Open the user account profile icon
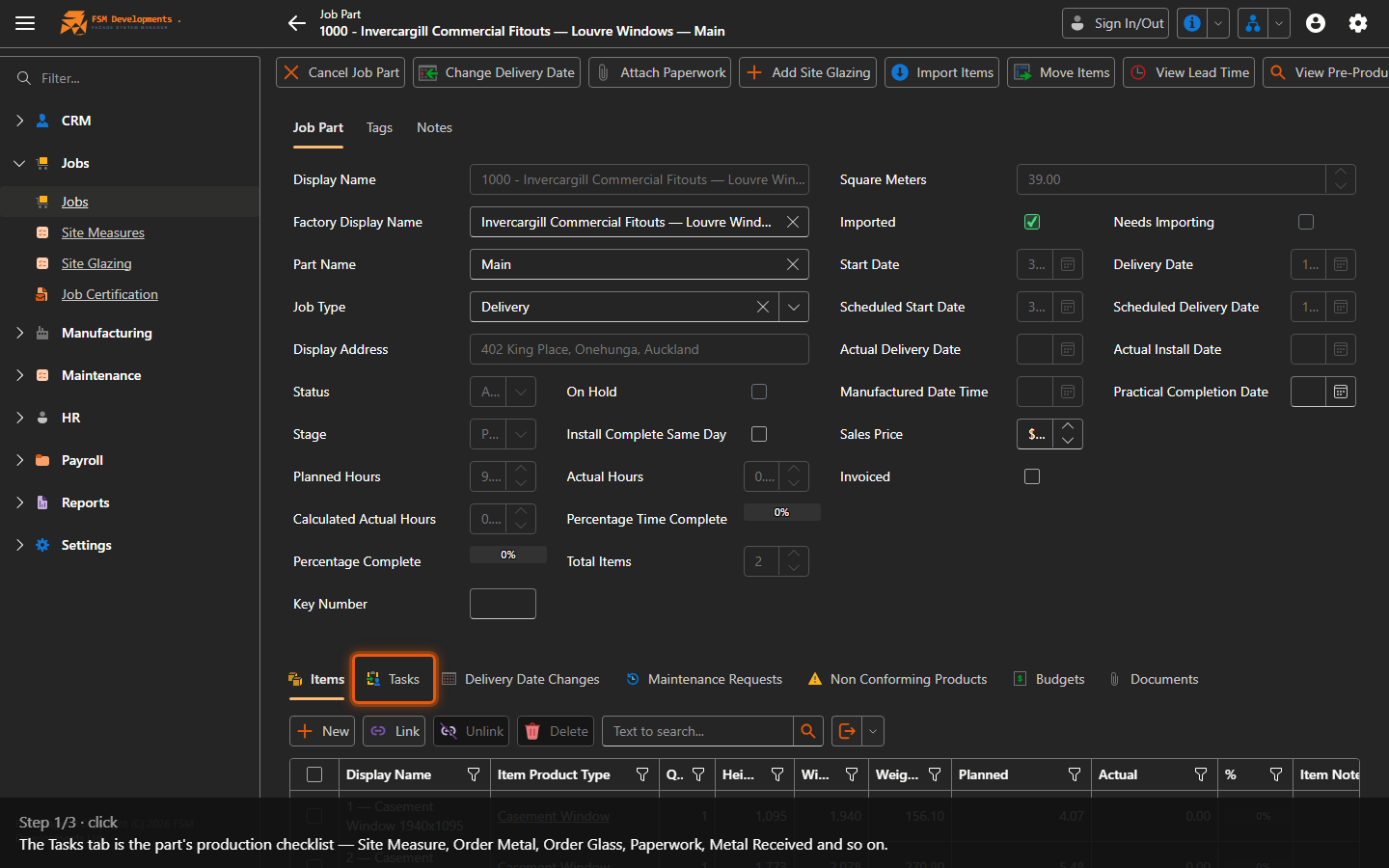 pos(1316,23)
